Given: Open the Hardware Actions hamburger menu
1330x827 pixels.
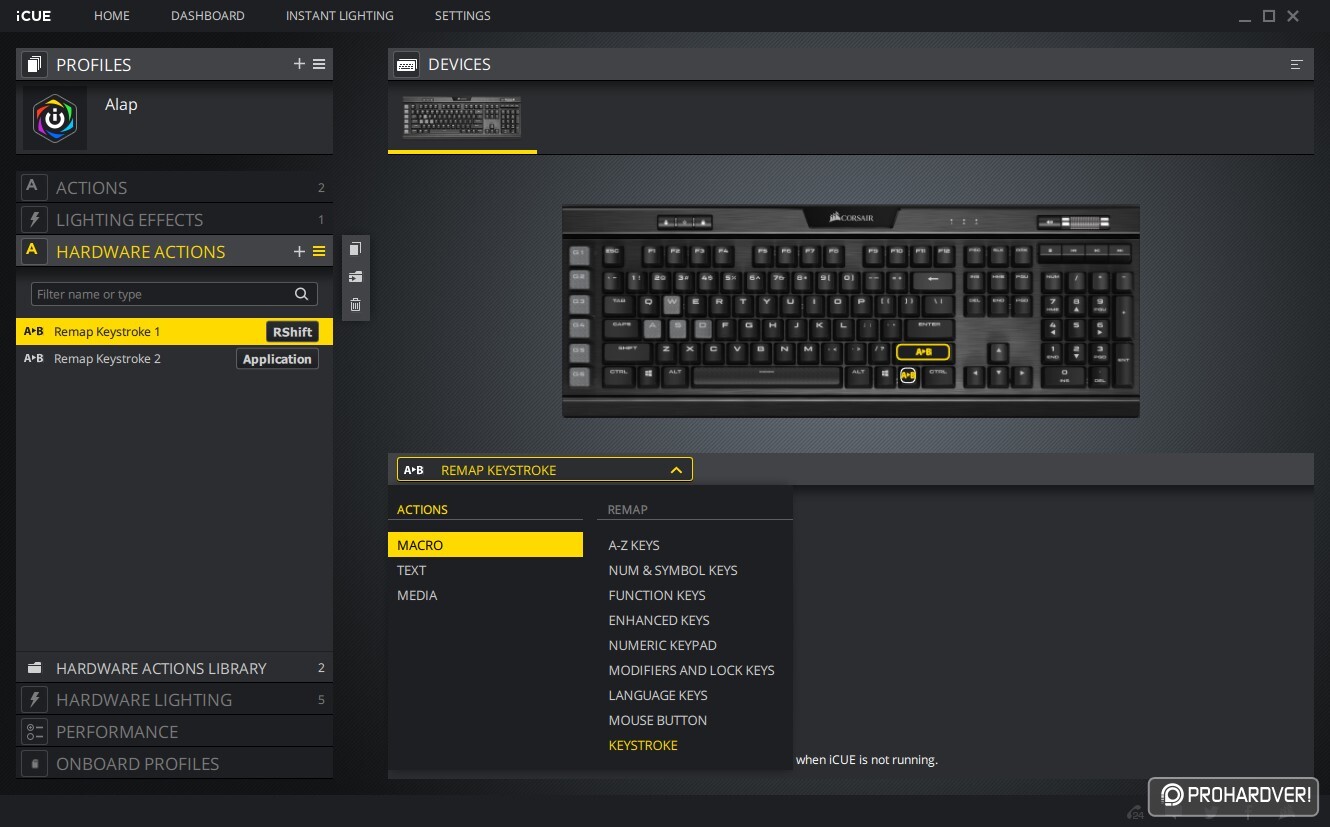Looking at the screenshot, I should pos(319,251).
